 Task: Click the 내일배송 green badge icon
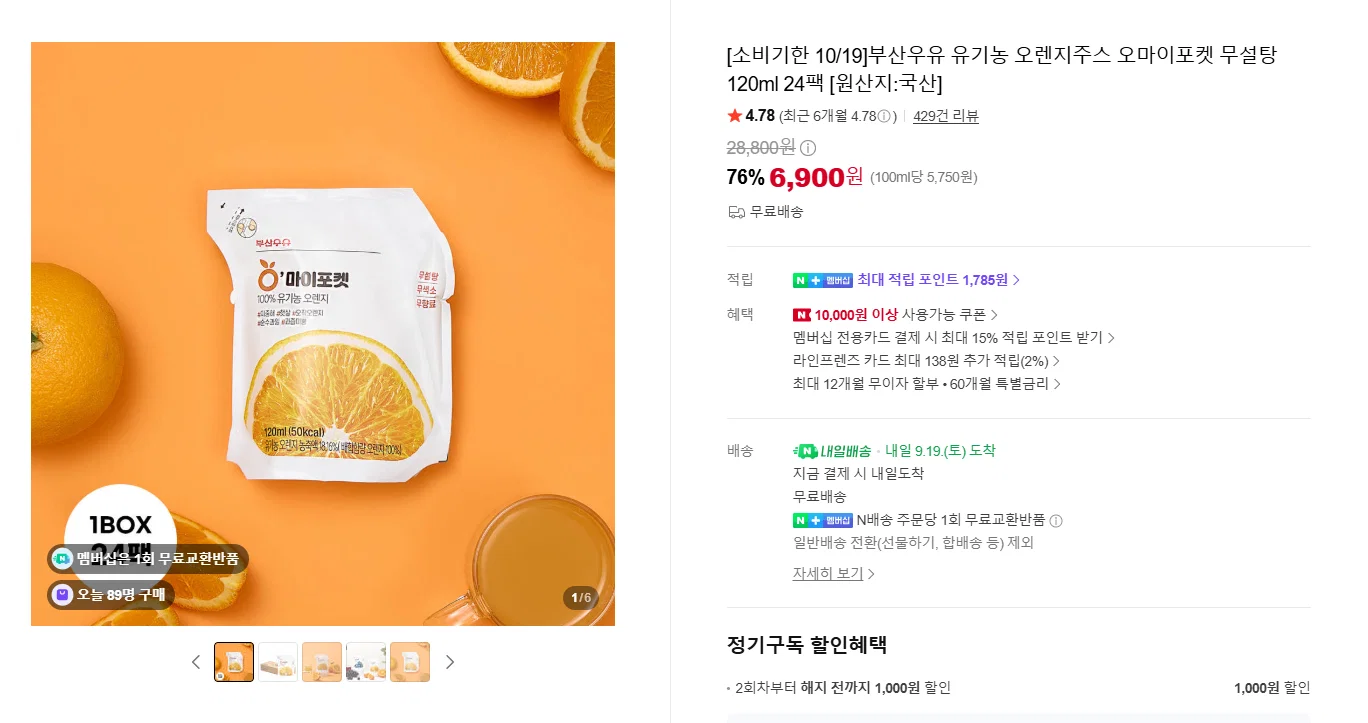tap(832, 451)
